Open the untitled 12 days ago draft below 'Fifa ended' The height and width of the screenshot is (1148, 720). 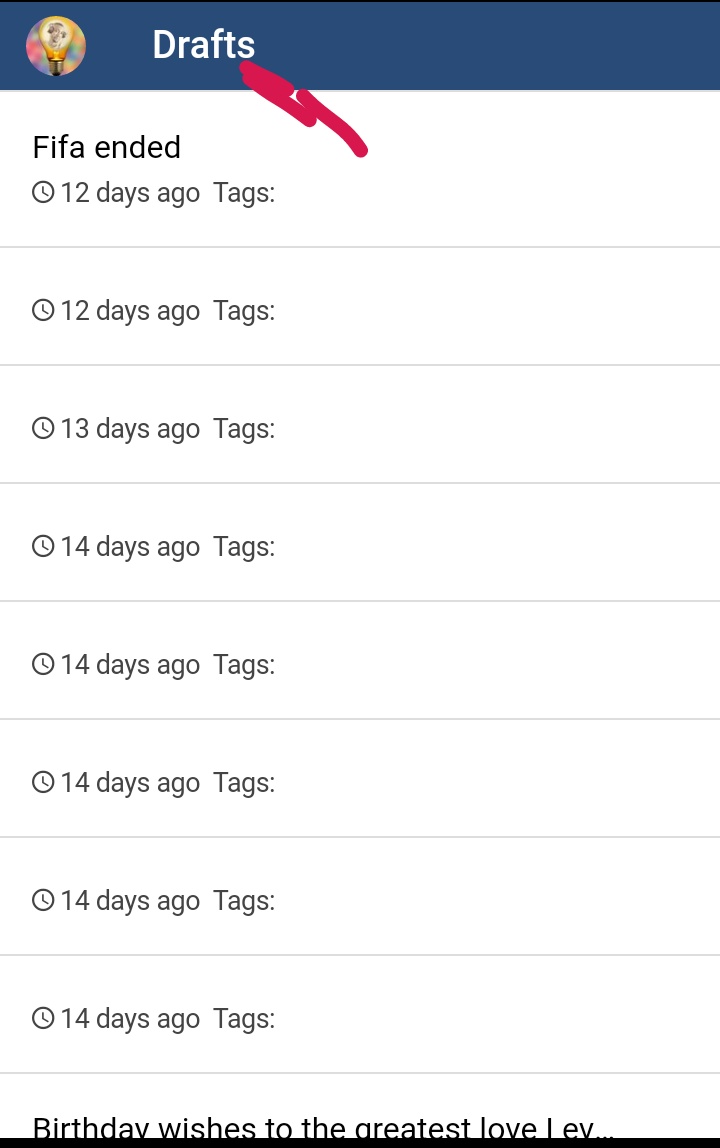(x=360, y=307)
